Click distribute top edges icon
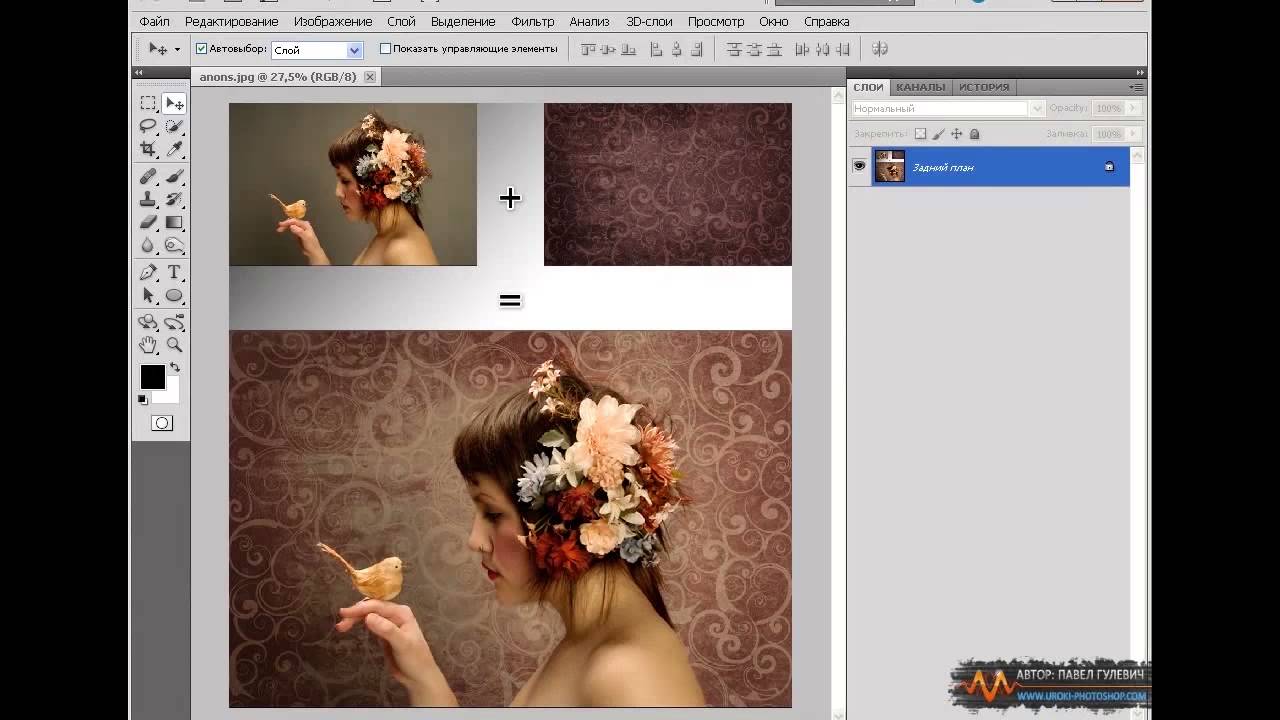 [734, 49]
